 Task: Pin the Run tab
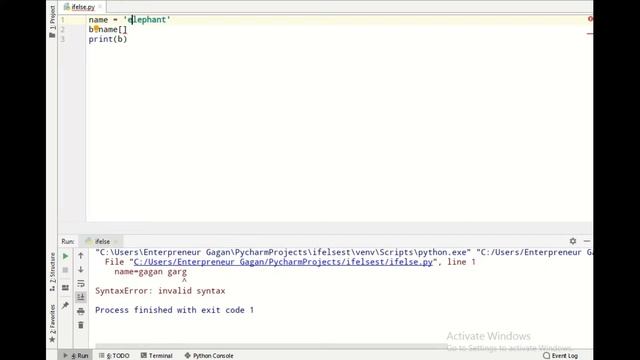tap(65, 305)
